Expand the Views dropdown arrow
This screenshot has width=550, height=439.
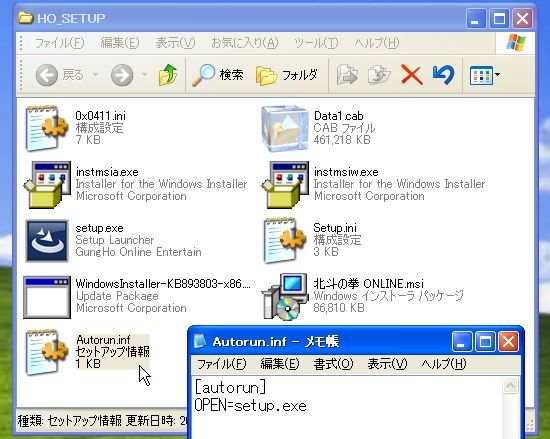pyautogui.click(x=497, y=75)
